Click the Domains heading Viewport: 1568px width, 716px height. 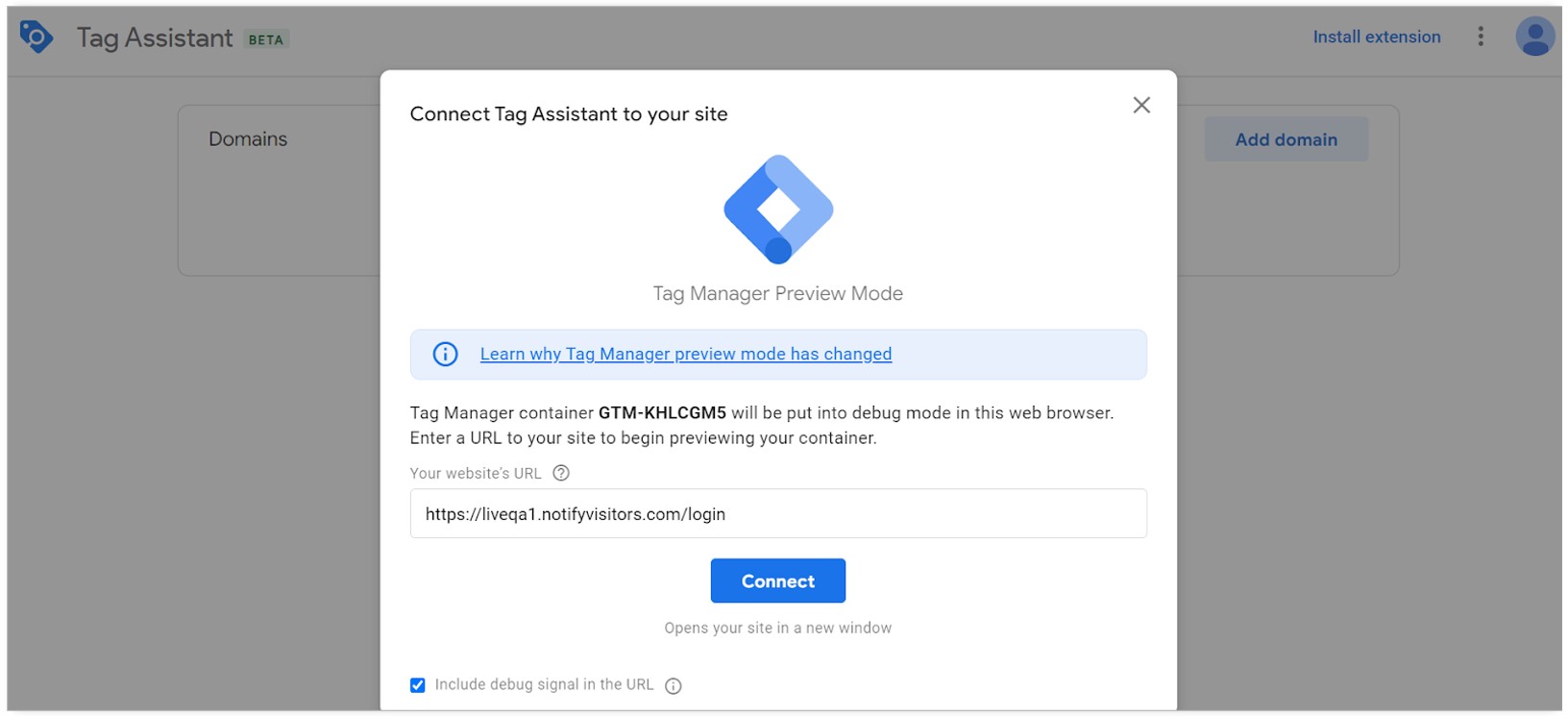248,138
